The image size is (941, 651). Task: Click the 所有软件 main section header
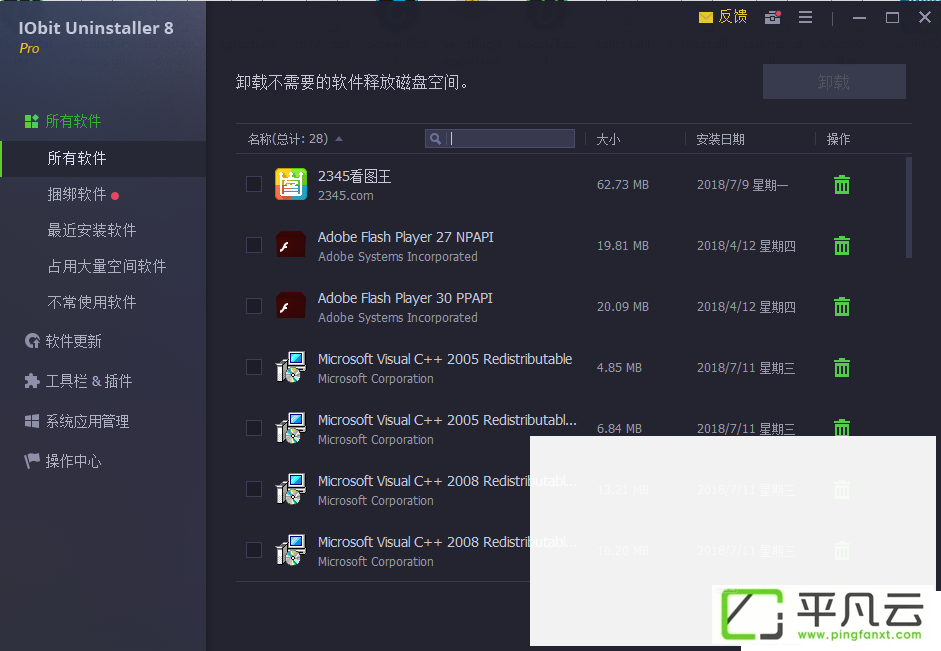click(73, 121)
